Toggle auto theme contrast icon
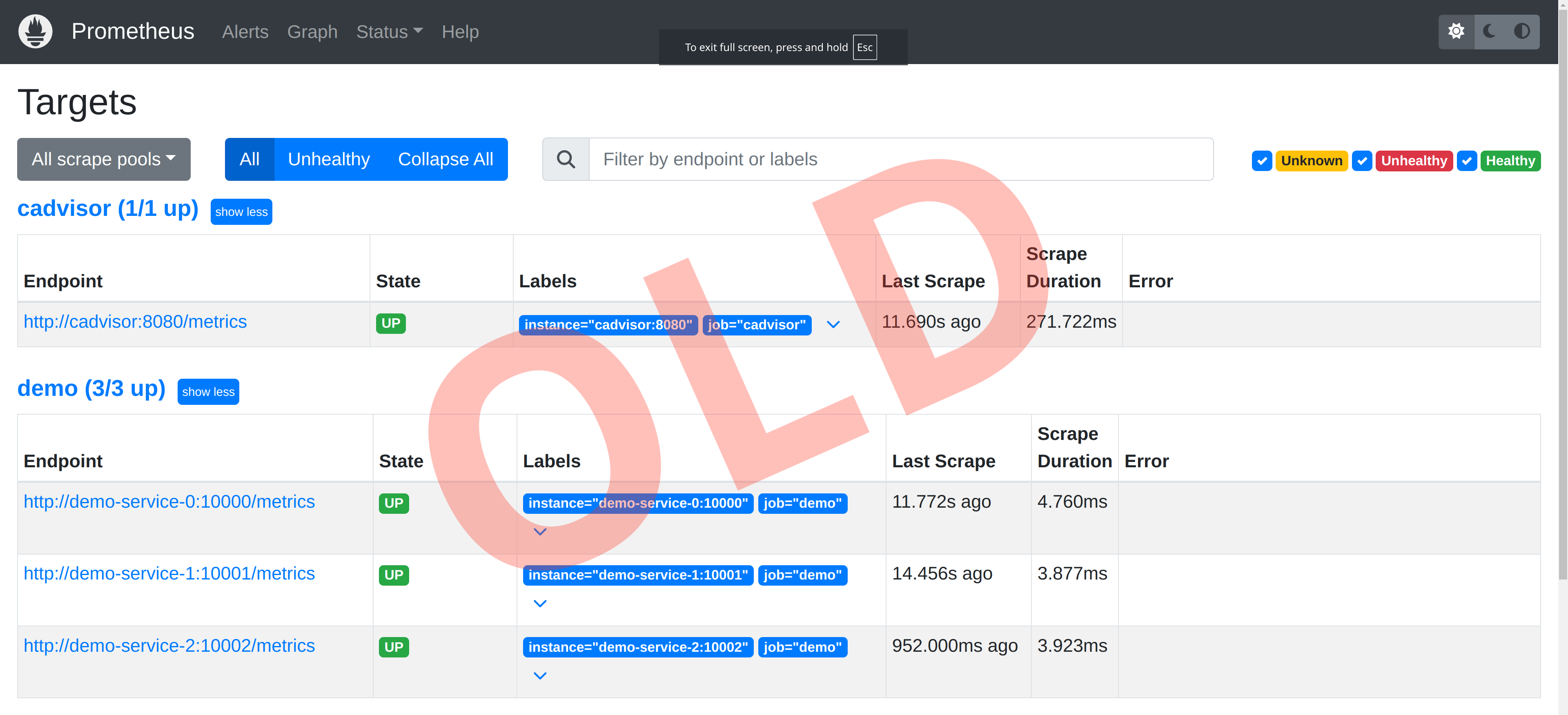Image resolution: width=1568 pixels, height=715 pixels. pyautogui.click(x=1522, y=32)
